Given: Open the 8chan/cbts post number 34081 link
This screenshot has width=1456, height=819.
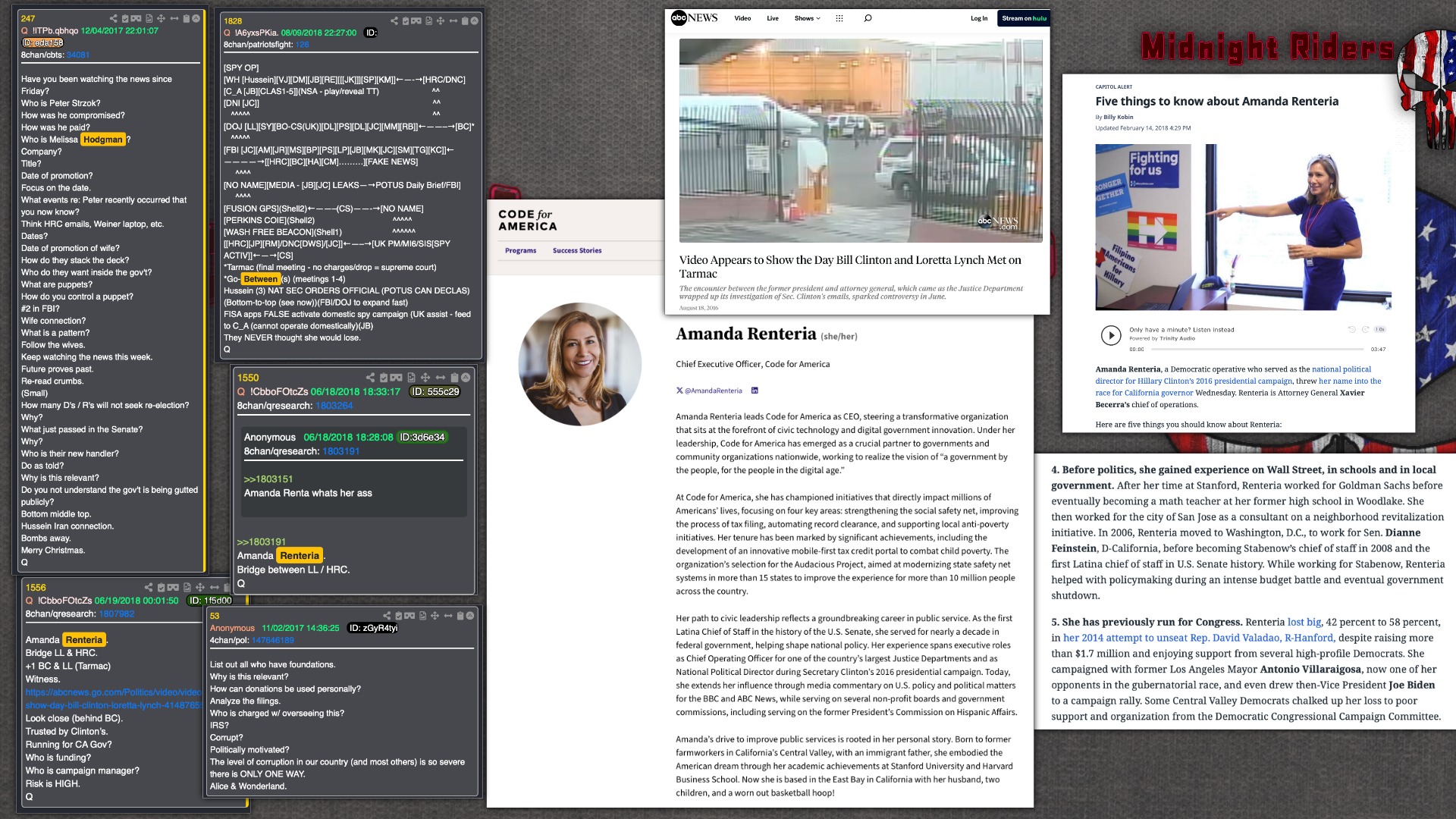Looking at the screenshot, I should click(77, 55).
